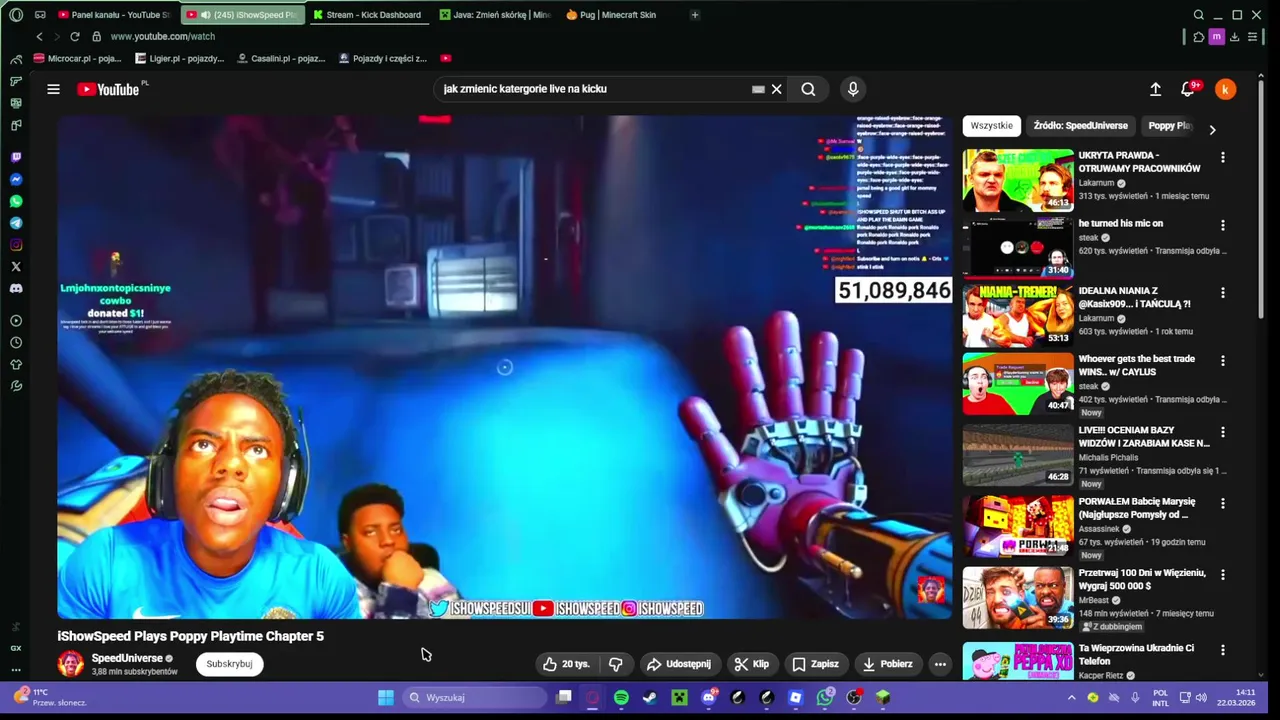Viewport: 1280px width, 720px height.
Task: Mute the audio icon on iShowSpeed tab
Action: (205, 15)
